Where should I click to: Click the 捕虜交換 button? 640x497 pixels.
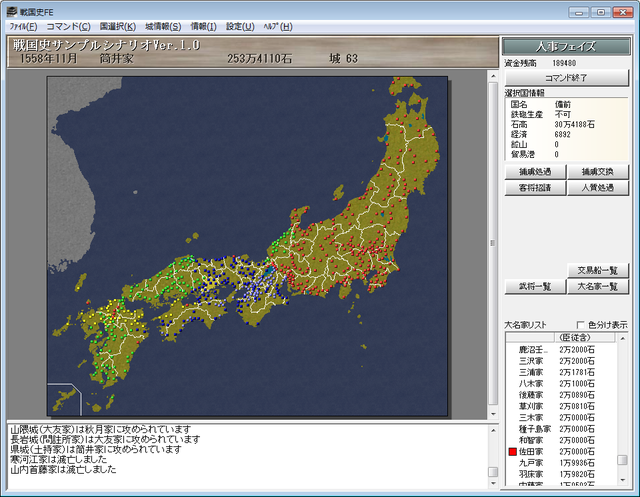pyautogui.click(x=598, y=172)
